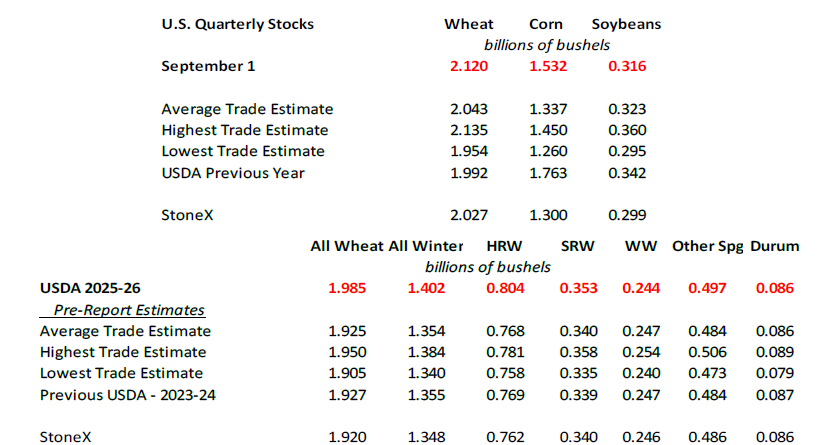Click the Lowest Trade Estimate Durum value 0.079
The image size is (839, 445).
pos(775,373)
